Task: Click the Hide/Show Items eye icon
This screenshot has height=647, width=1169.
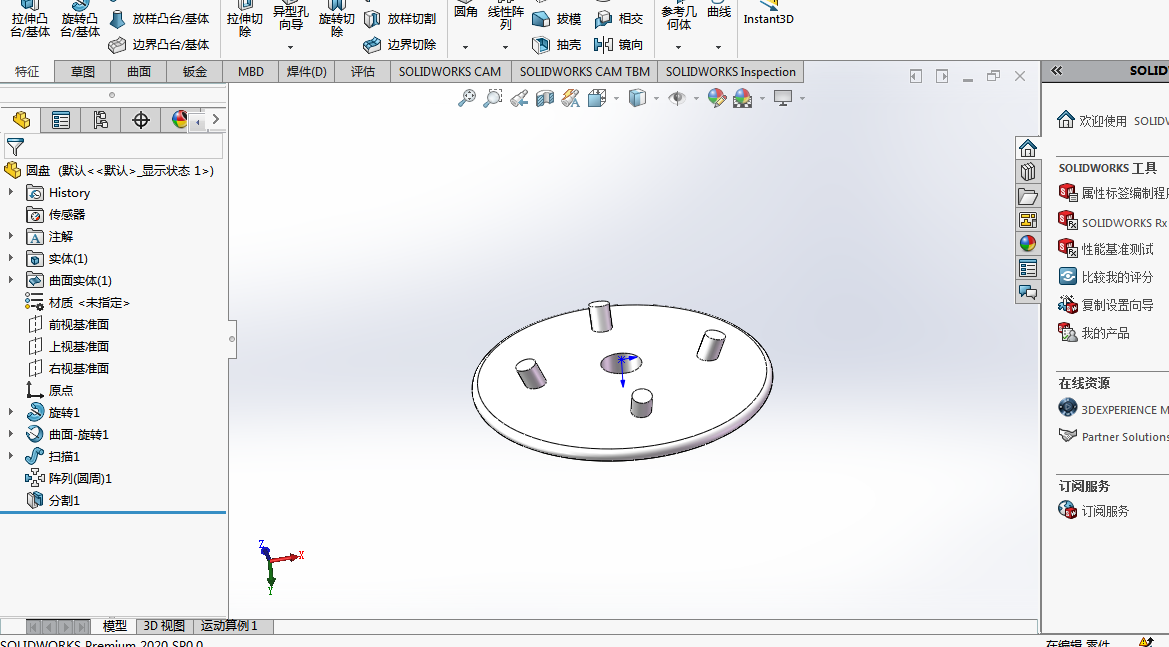Action: pos(677,98)
